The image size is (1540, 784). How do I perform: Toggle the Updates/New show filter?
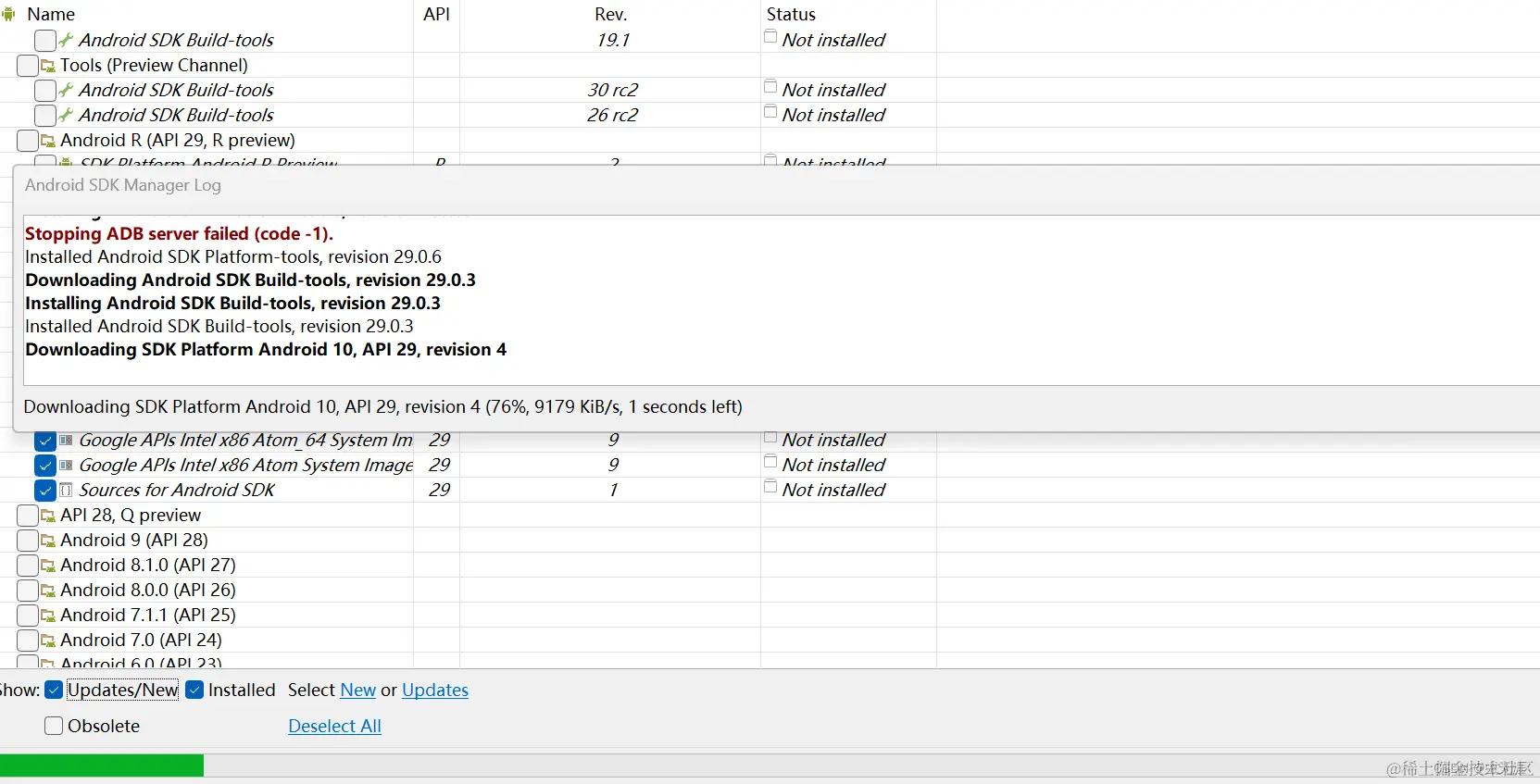(54, 690)
